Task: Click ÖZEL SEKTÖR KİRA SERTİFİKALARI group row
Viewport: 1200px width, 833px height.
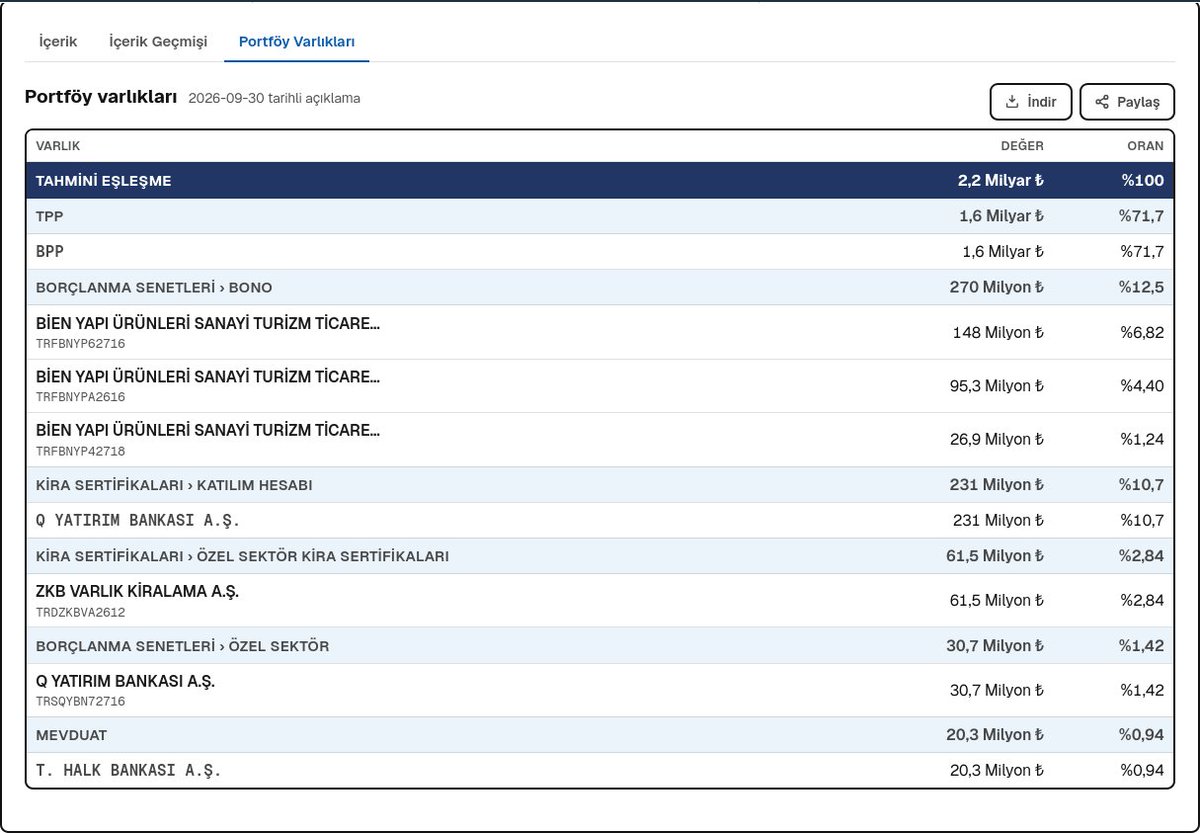Action: pyautogui.click(x=600, y=556)
